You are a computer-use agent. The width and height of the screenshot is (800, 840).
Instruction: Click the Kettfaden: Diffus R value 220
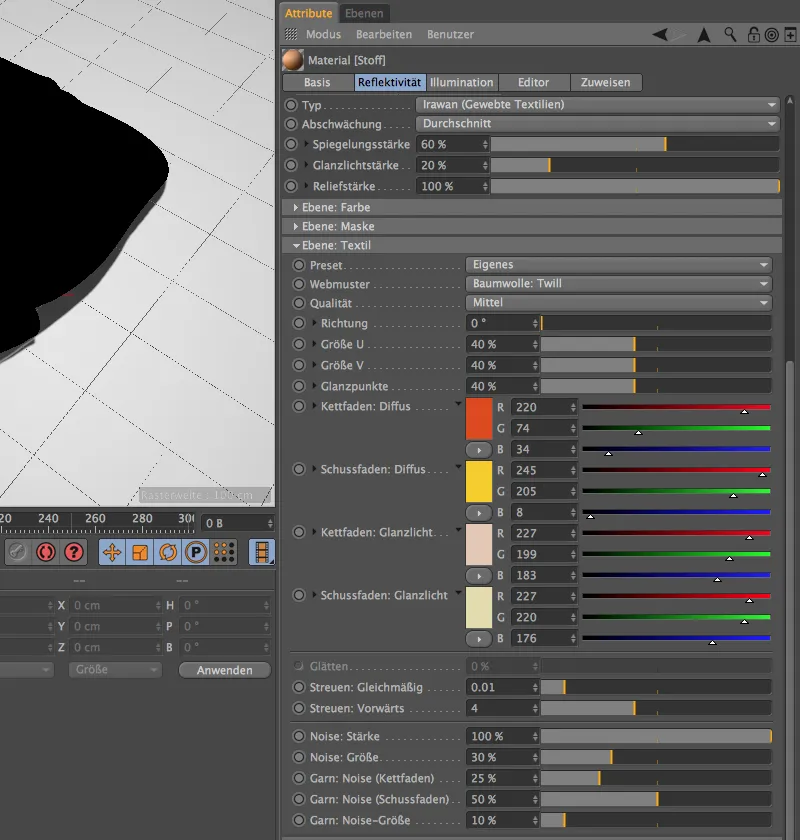click(539, 407)
